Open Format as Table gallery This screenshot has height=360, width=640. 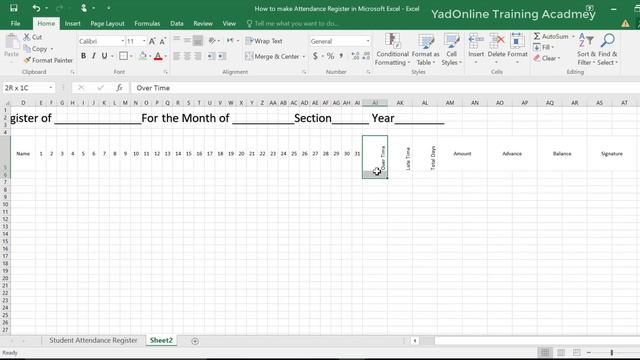[x=426, y=49]
